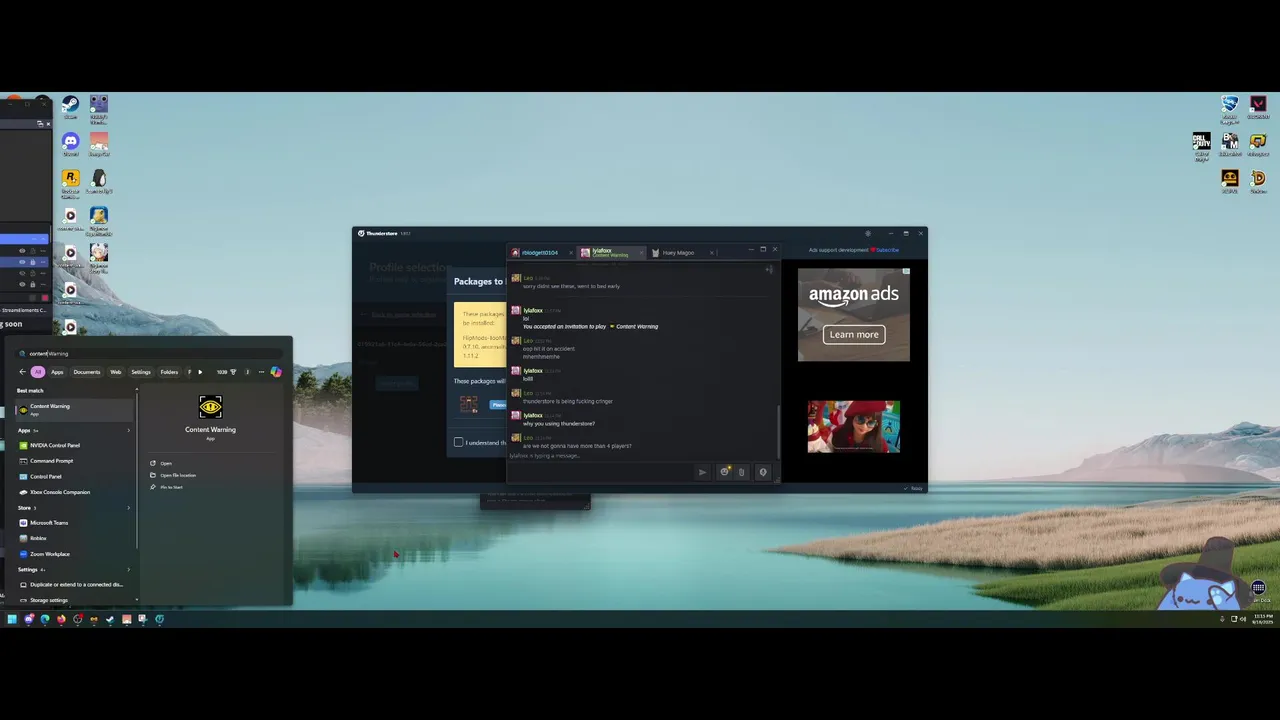Image resolution: width=1280 pixels, height=720 pixels.
Task: Go back with the search panel arrow
Action: [23, 372]
